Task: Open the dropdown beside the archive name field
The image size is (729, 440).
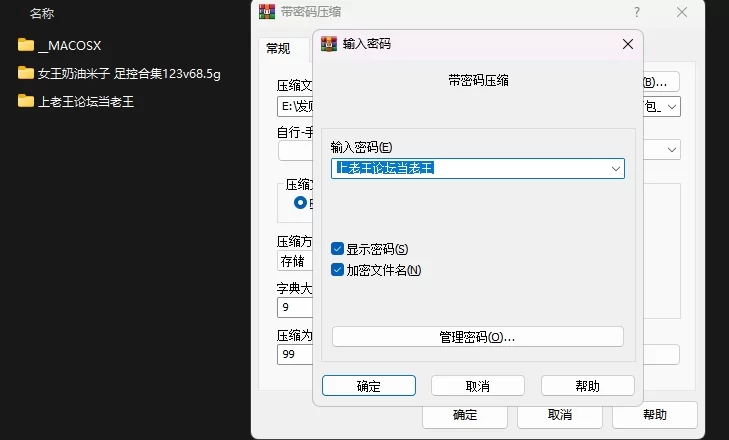Action: coord(673,106)
